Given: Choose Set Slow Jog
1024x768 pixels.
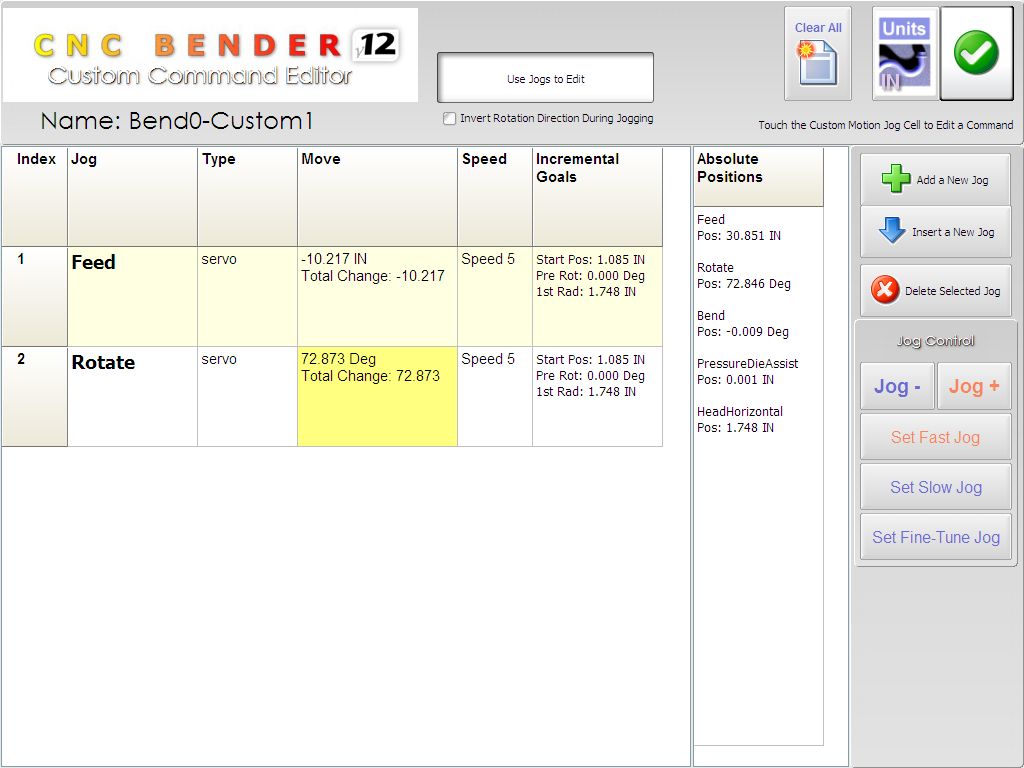Looking at the screenshot, I should [935, 487].
